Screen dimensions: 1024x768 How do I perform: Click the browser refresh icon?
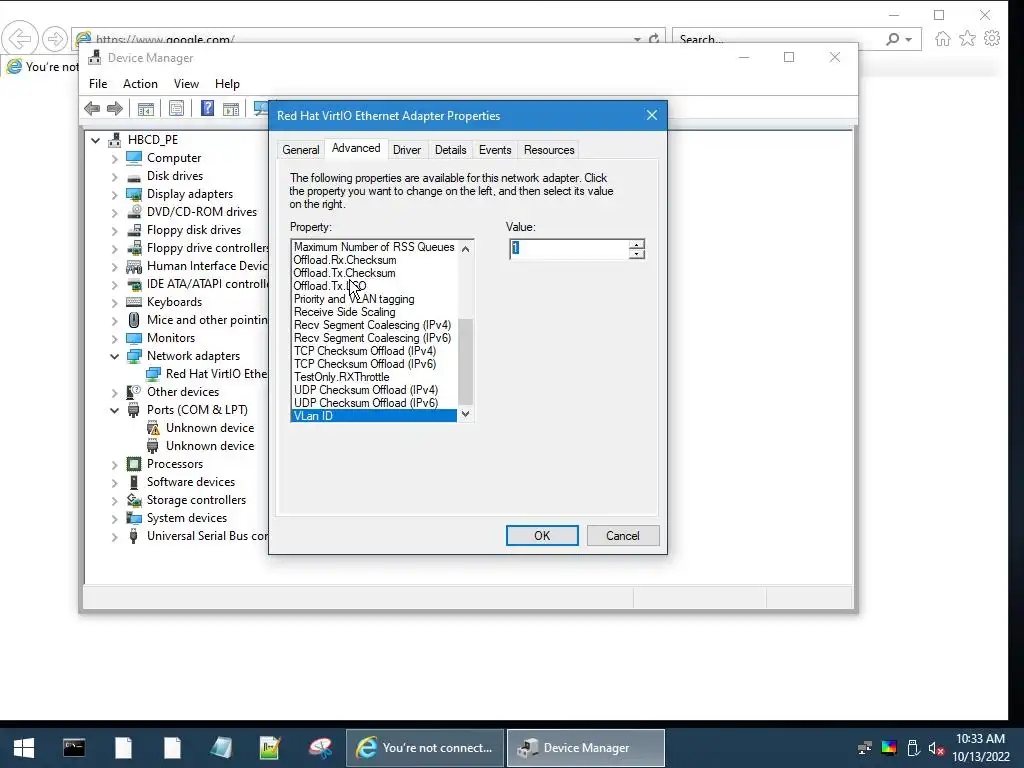pos(654,40)
